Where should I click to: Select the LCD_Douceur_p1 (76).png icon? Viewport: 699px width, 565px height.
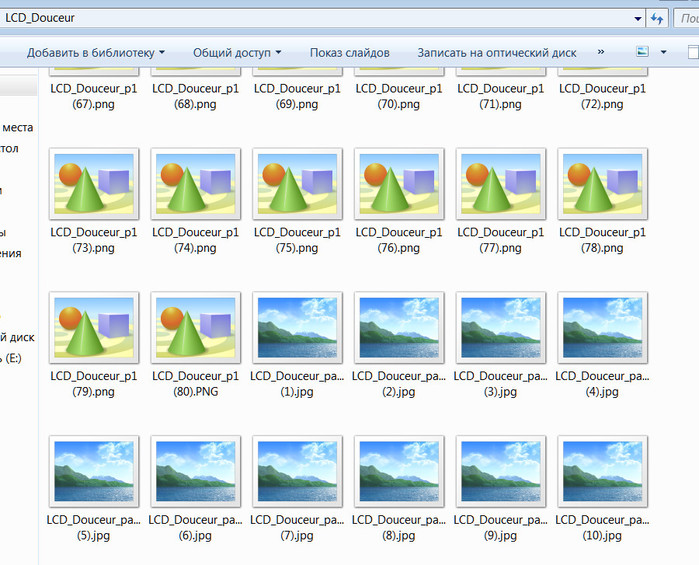pyautogui.click(x=399, y=184)
